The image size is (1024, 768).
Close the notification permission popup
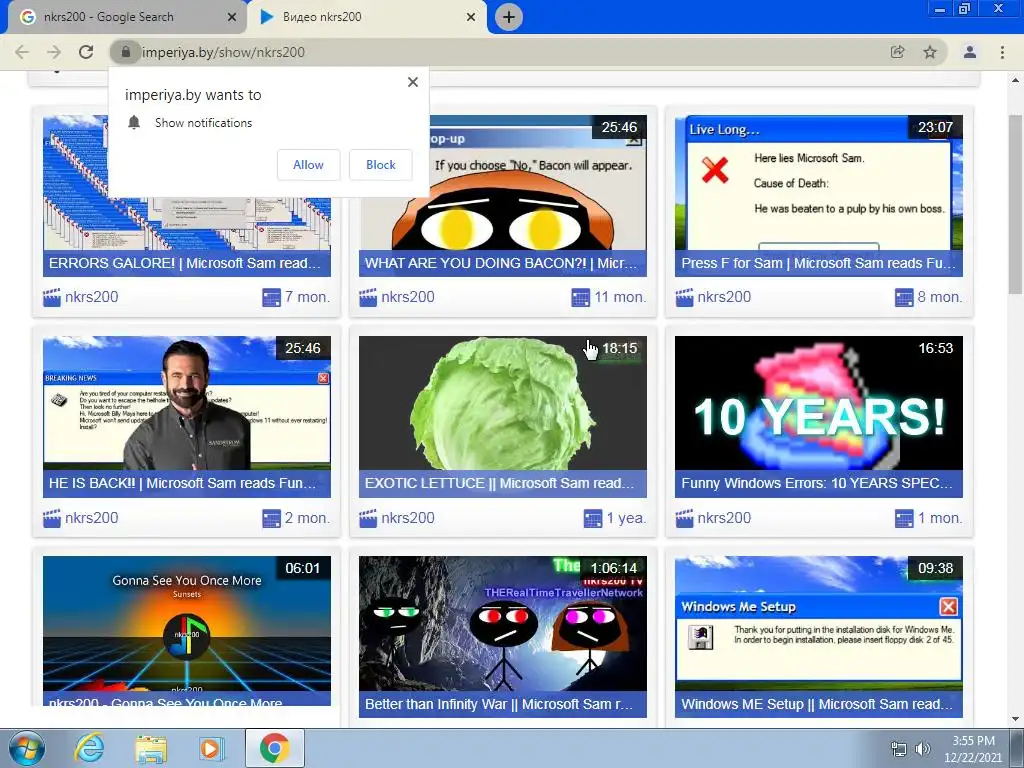(413, 82)
